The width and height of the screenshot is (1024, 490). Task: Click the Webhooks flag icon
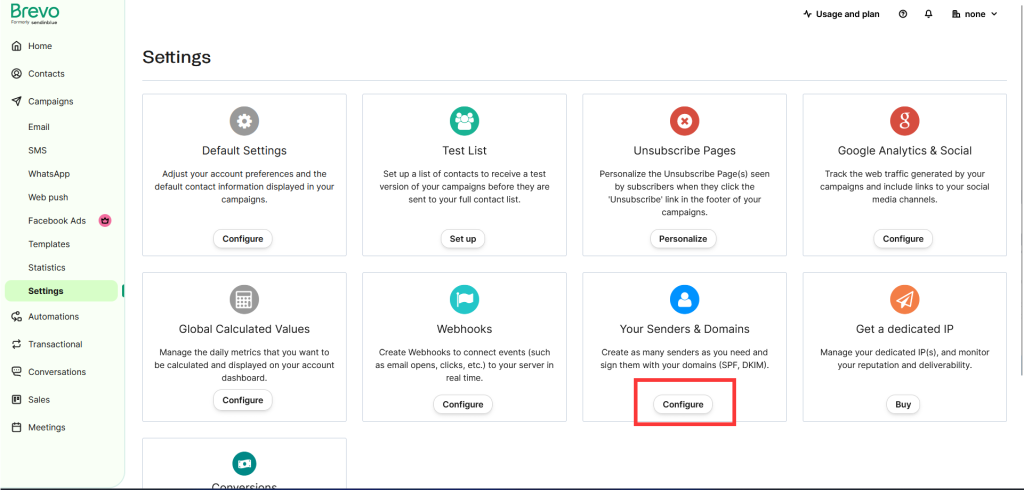464,299
